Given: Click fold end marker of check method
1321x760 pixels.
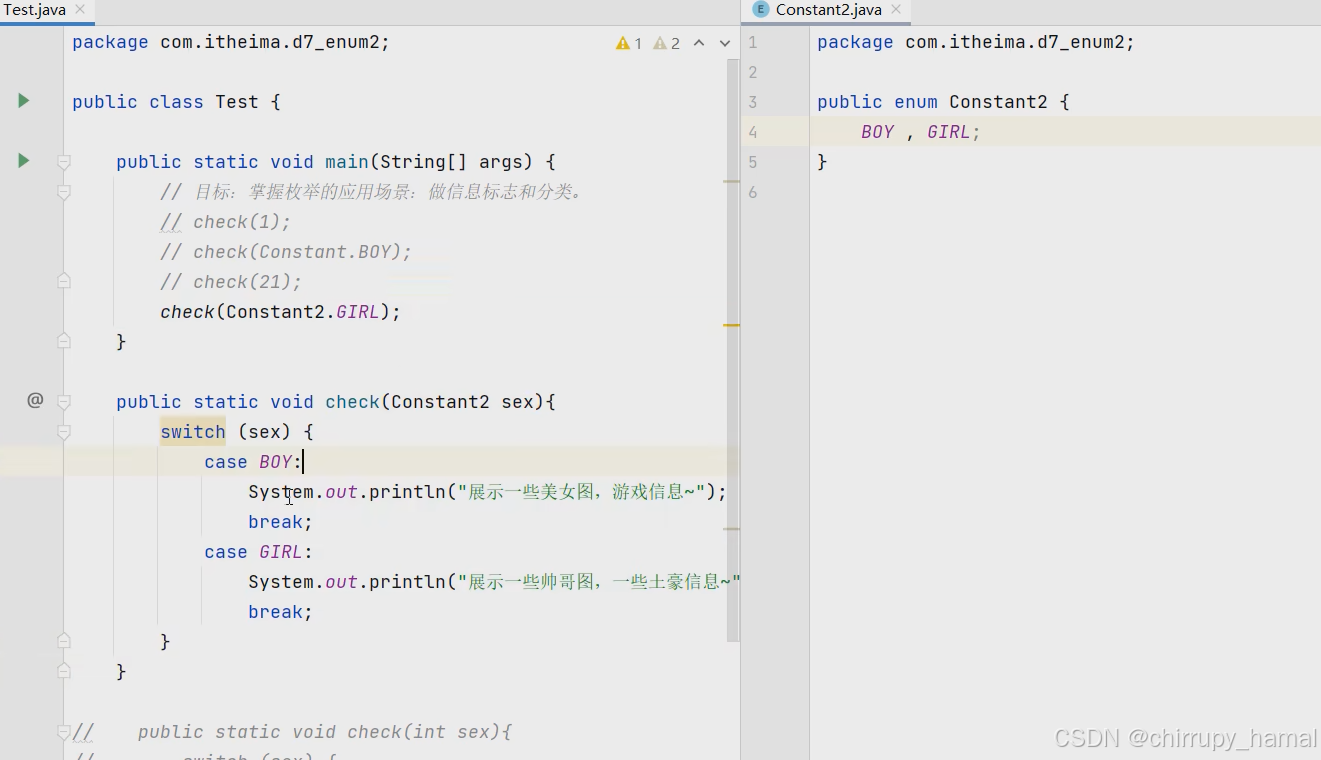Looking at the screenshot, I should tap(64, 671).
